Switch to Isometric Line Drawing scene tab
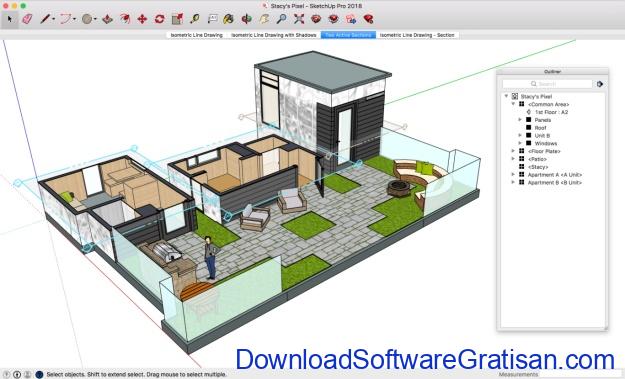The height and width of the screenshot is (379, 625). point(197,35)
